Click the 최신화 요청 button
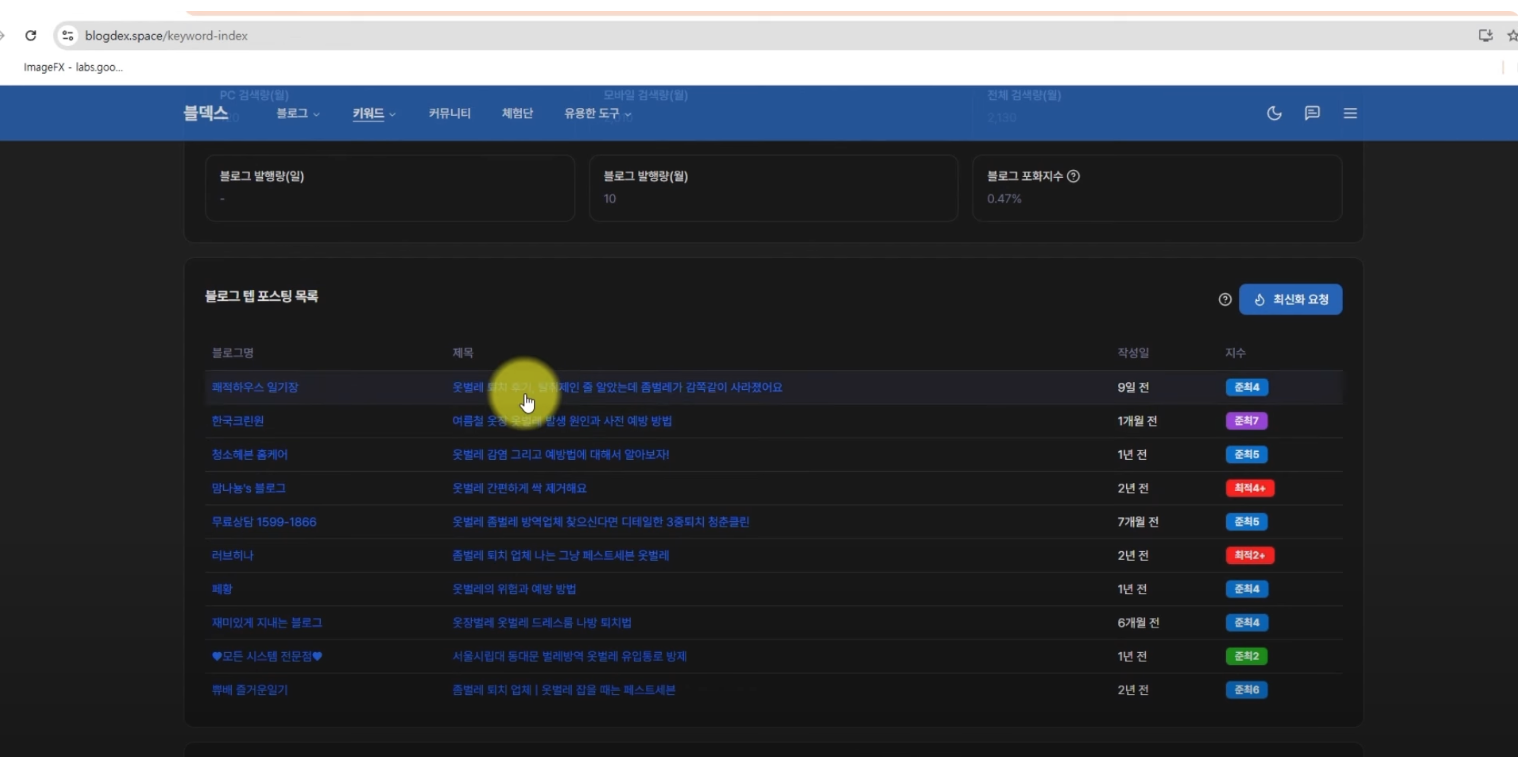 coord(1290,299)
